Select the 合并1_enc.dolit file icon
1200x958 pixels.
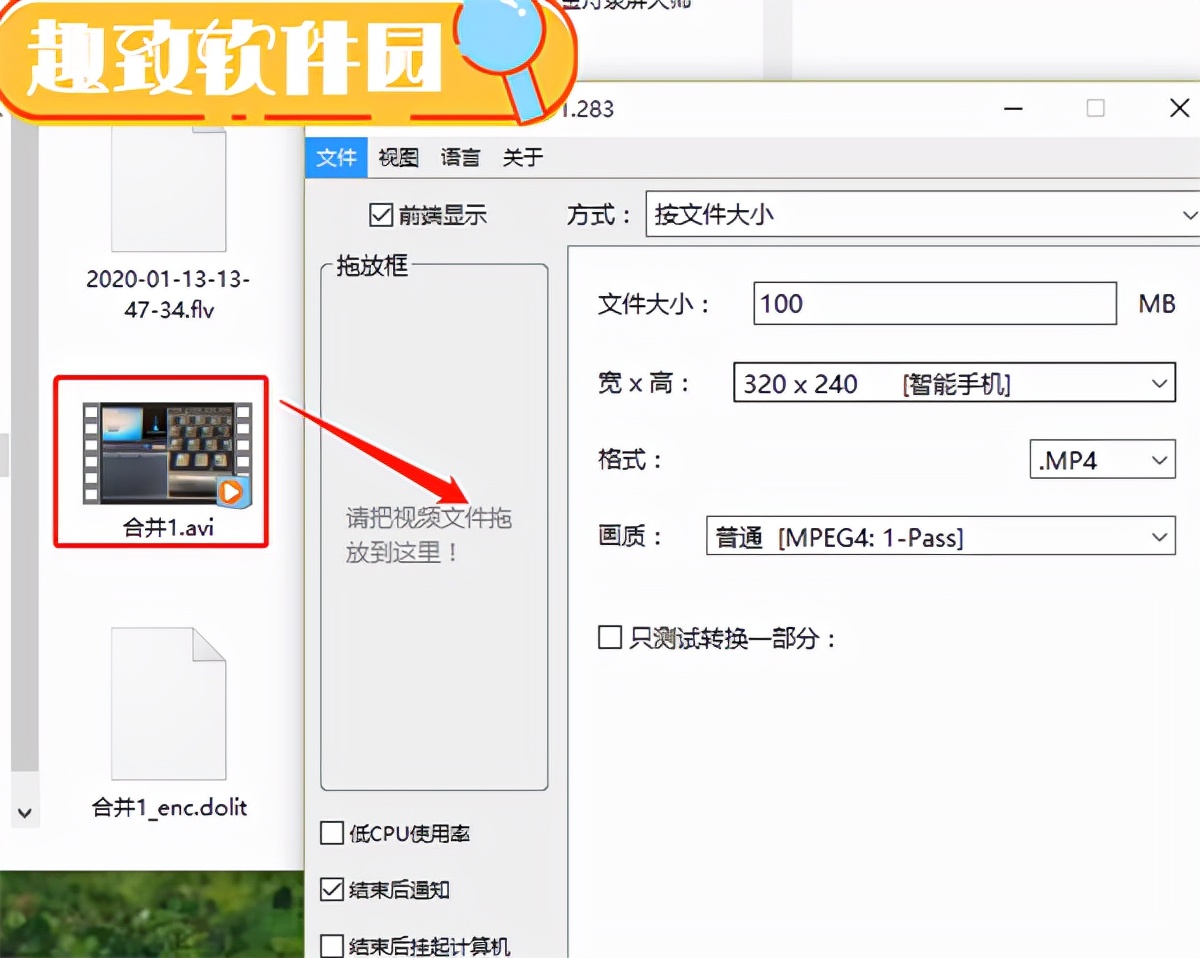168,704
